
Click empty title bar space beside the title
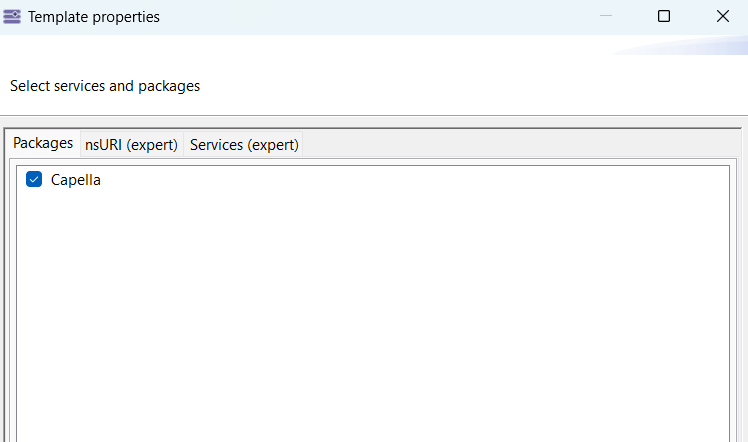(x=380, y=17)
